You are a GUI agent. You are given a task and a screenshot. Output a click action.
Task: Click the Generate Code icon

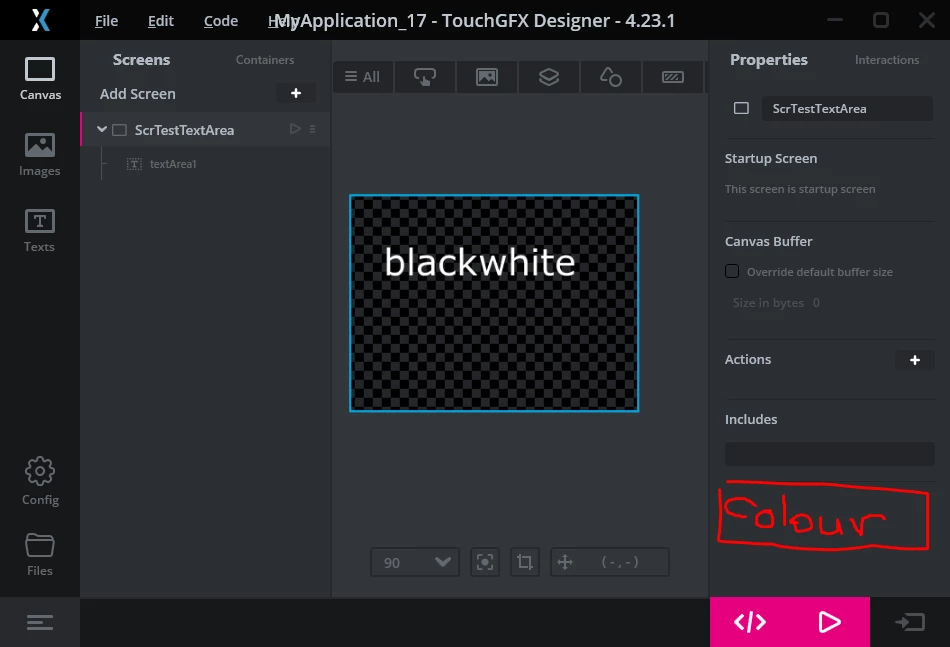coord(750,622)
